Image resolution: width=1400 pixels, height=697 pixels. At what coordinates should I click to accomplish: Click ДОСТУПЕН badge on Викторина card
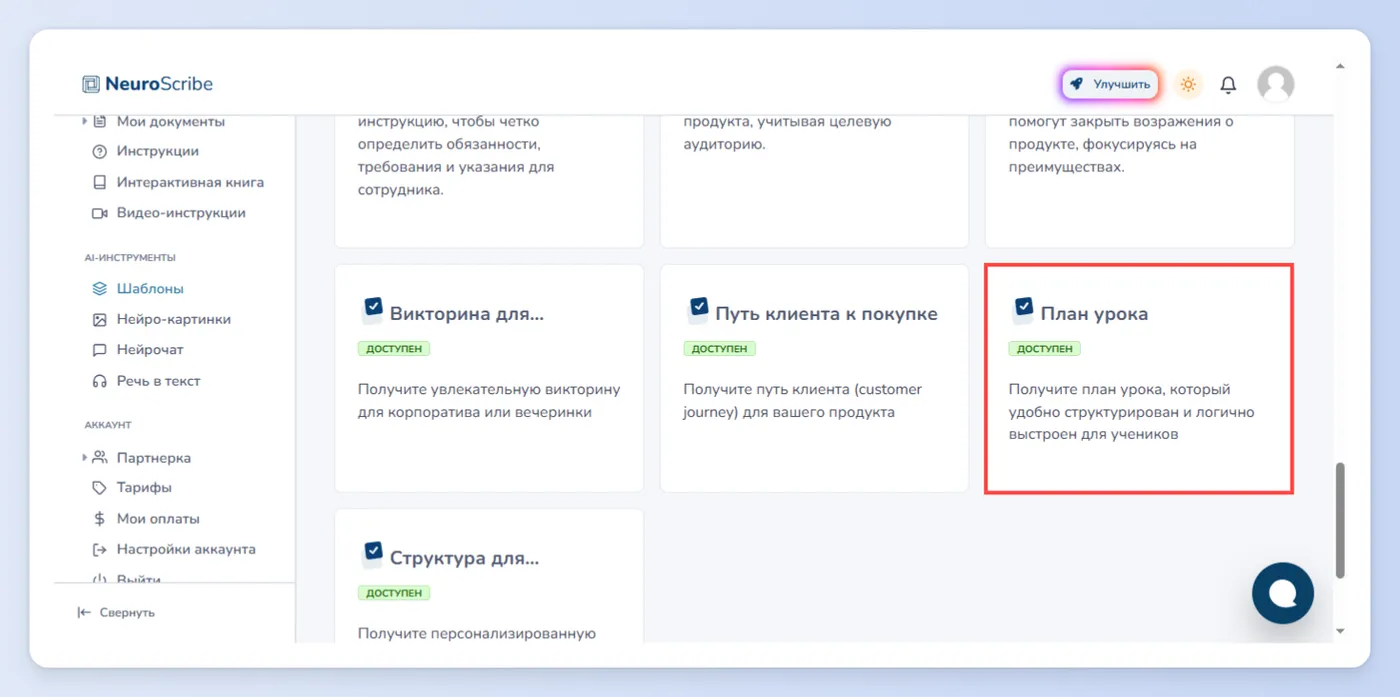coord(394,349)
